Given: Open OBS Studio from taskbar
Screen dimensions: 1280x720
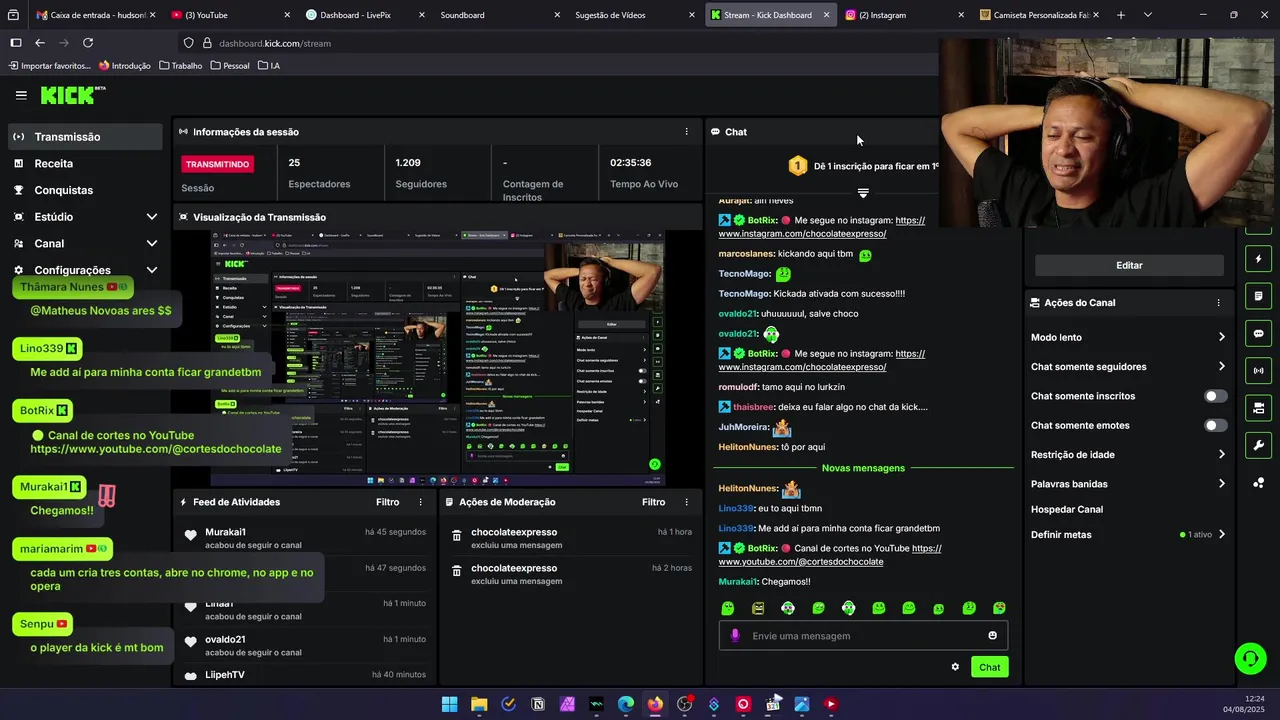Looking at the screenshot, I should coord(684,704).
